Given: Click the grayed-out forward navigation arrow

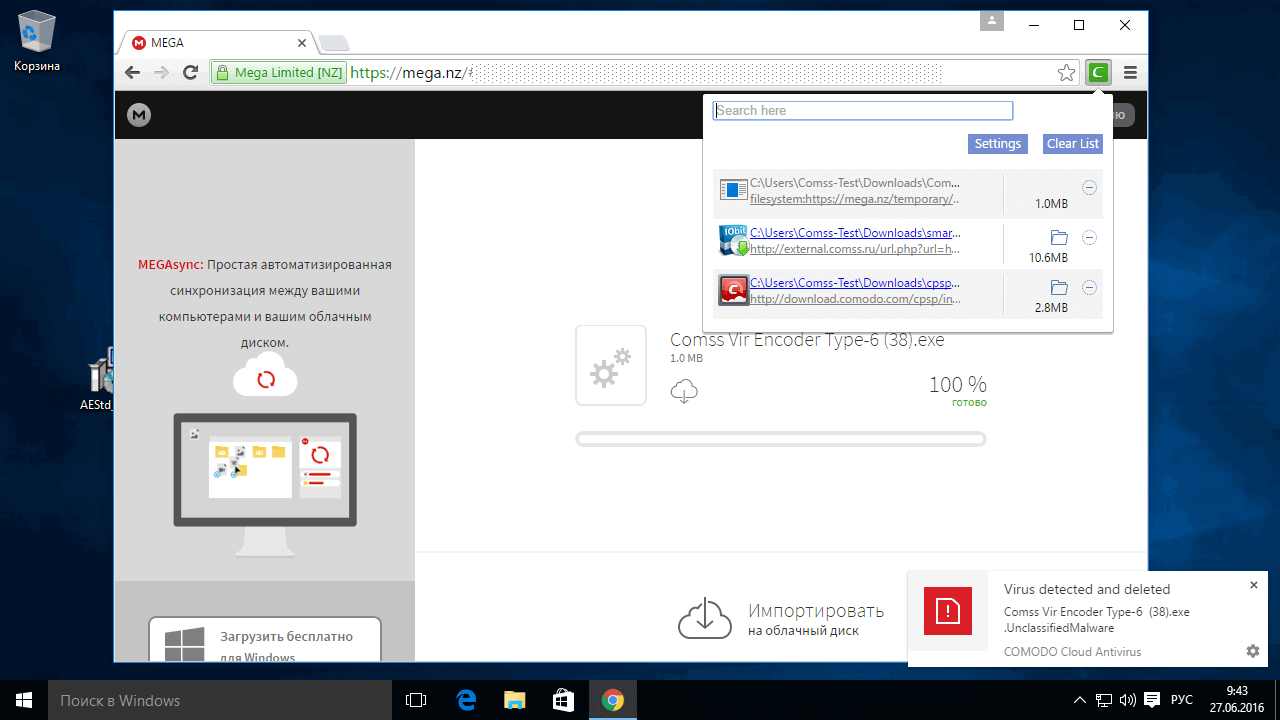Looking at the screenshot, I should coord(161,72).
